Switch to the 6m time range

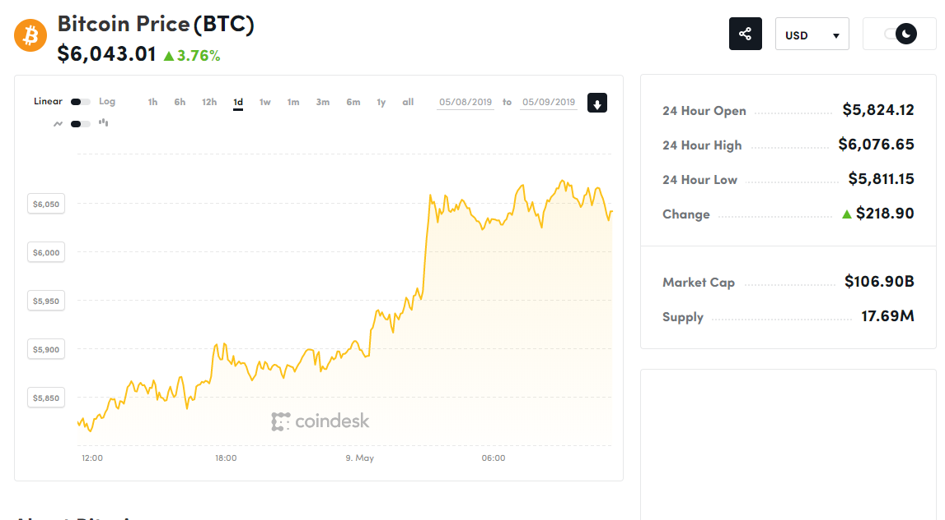353,102
